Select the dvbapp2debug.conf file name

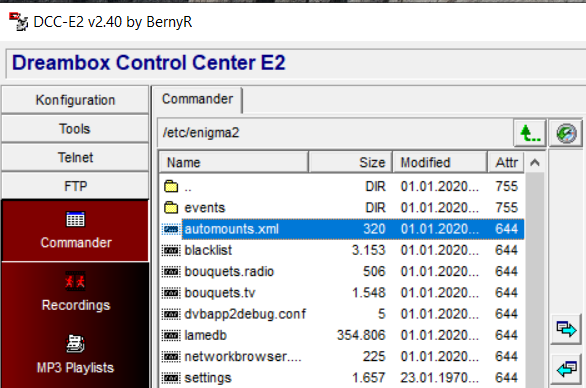click(x=245, y=314)
